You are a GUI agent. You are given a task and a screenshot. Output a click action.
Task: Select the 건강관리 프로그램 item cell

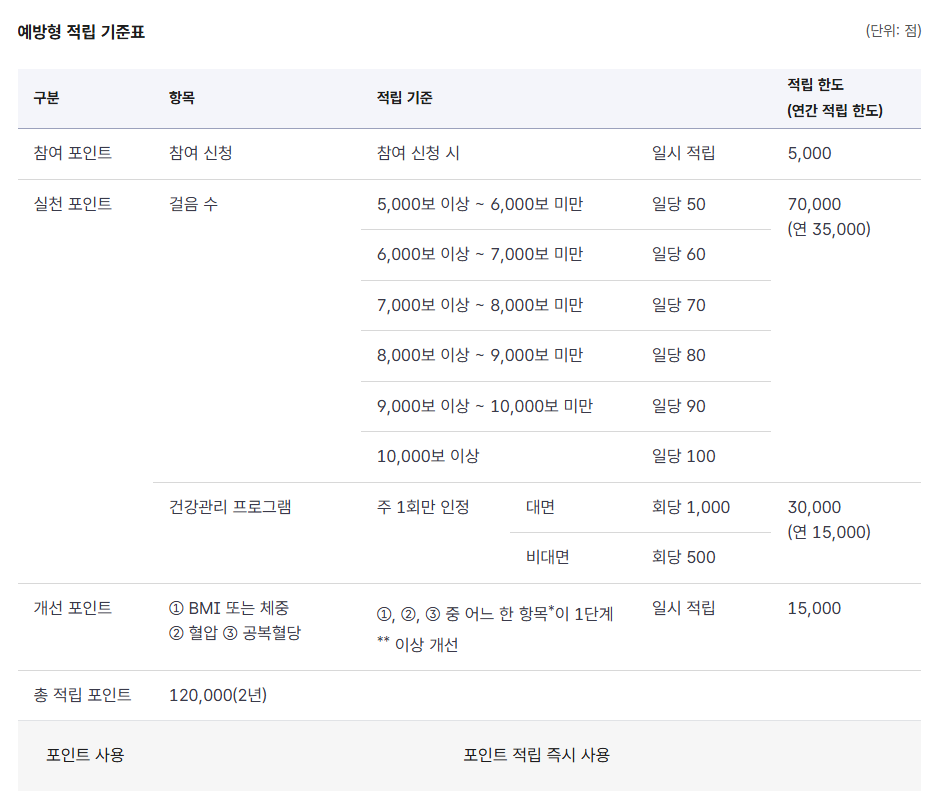(230, 507)
